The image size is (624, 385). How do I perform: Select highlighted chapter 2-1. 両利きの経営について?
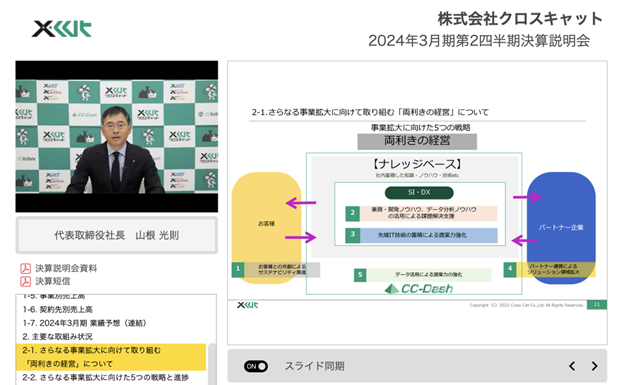pyautogui.click(x=111, y=357)
